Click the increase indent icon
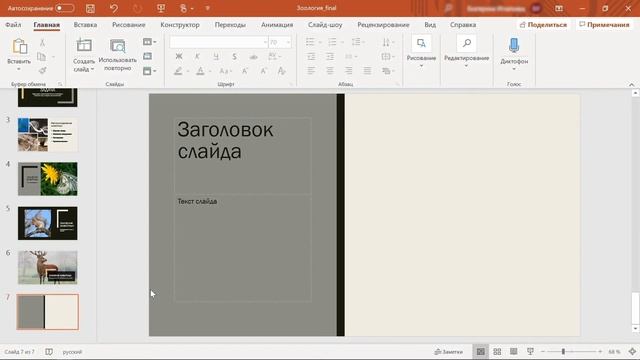The width and height of the screenshot is (640, 360). pos(330,57)
